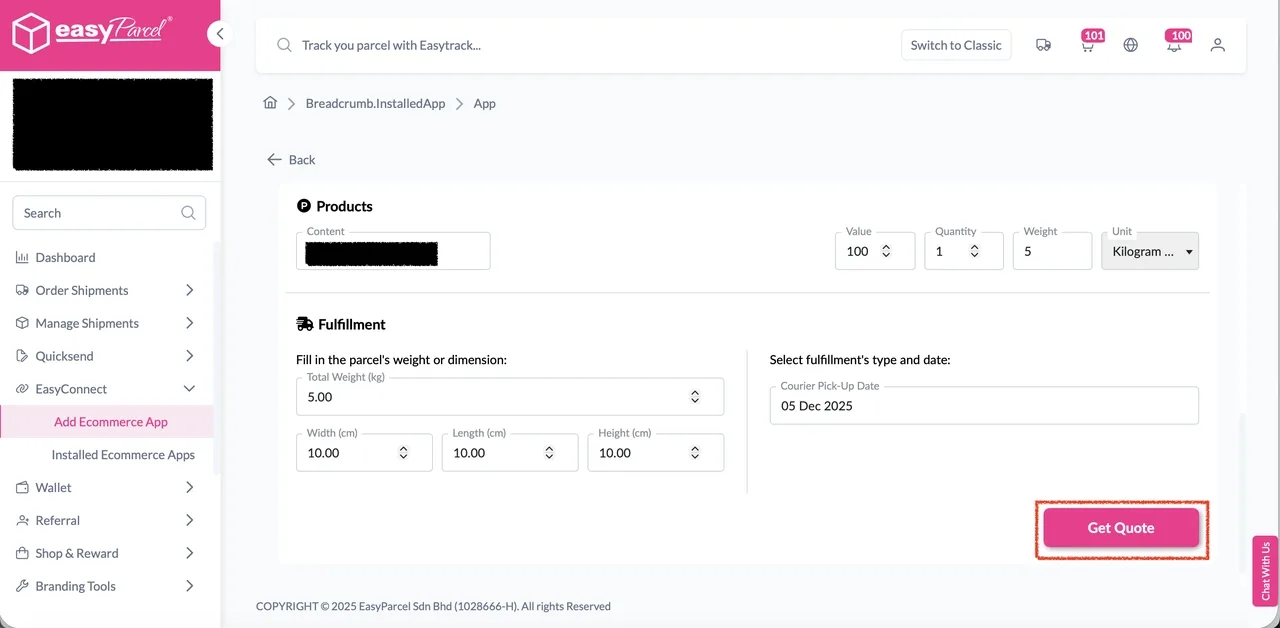This screenshot has height=628, width=1280.
Task: Open the Unit dropdown showing Kilogram
Action: point(1149,251)
